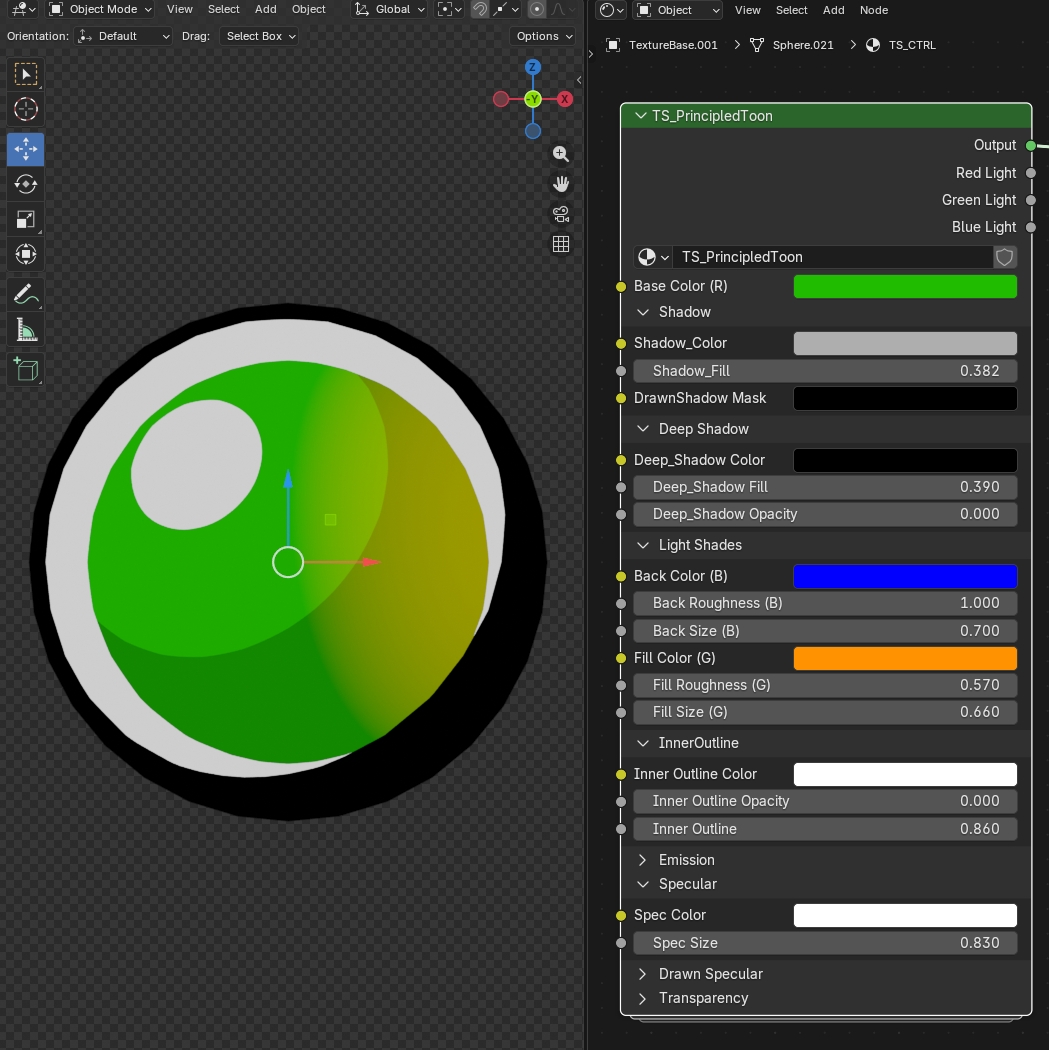Toggle perspective/orthographic grid icon
This screenshot has width=1049, height=1050.
pos(561,244)
